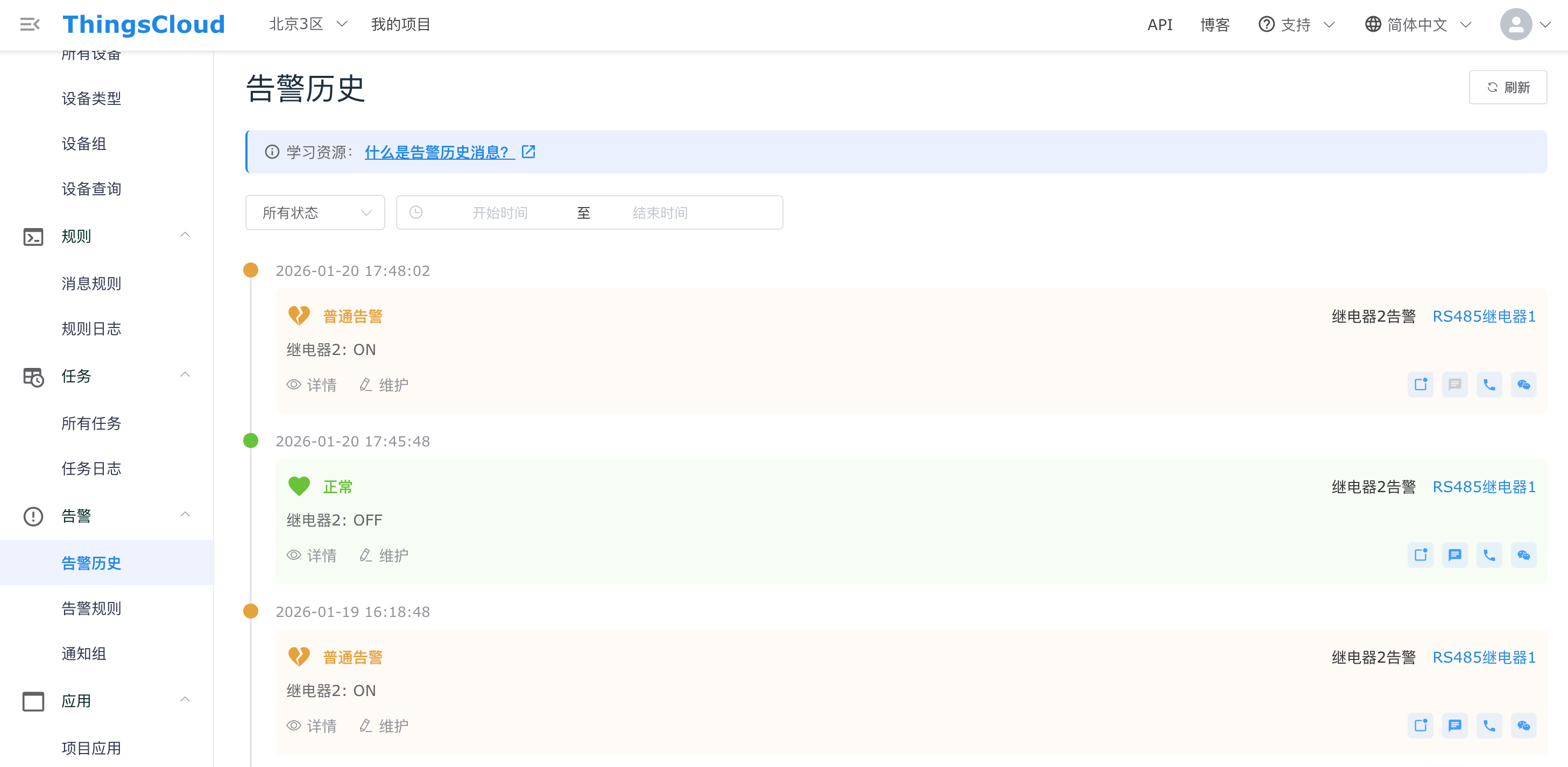
Task: Open RS485继电器1 link in first alarm
Action: (x=1484, y=316)
